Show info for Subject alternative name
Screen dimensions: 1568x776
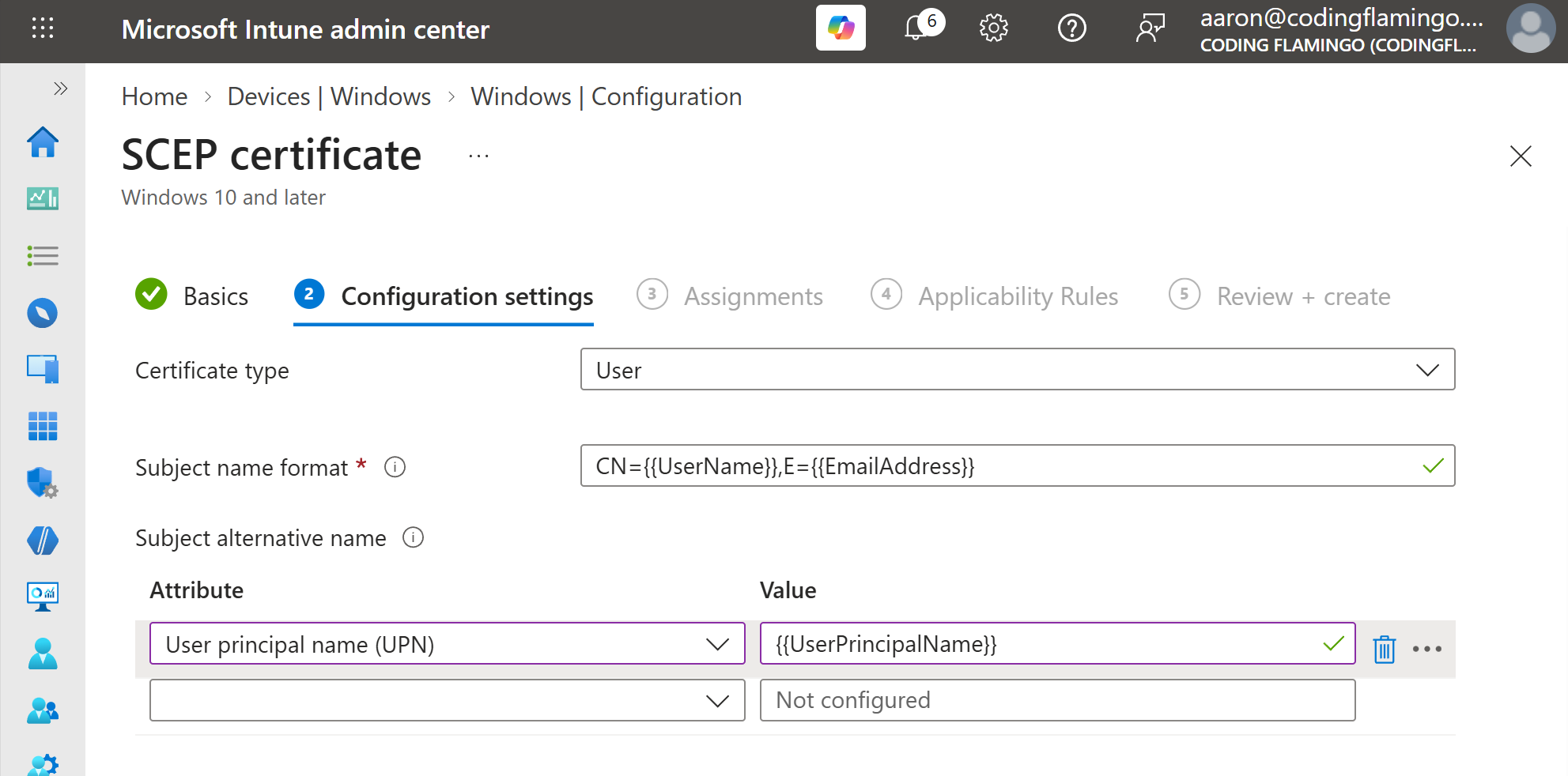pos(413,537)
